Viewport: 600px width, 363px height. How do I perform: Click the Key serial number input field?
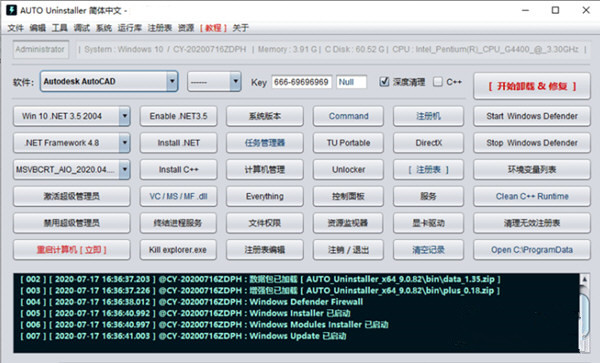(x=302, y=82)
